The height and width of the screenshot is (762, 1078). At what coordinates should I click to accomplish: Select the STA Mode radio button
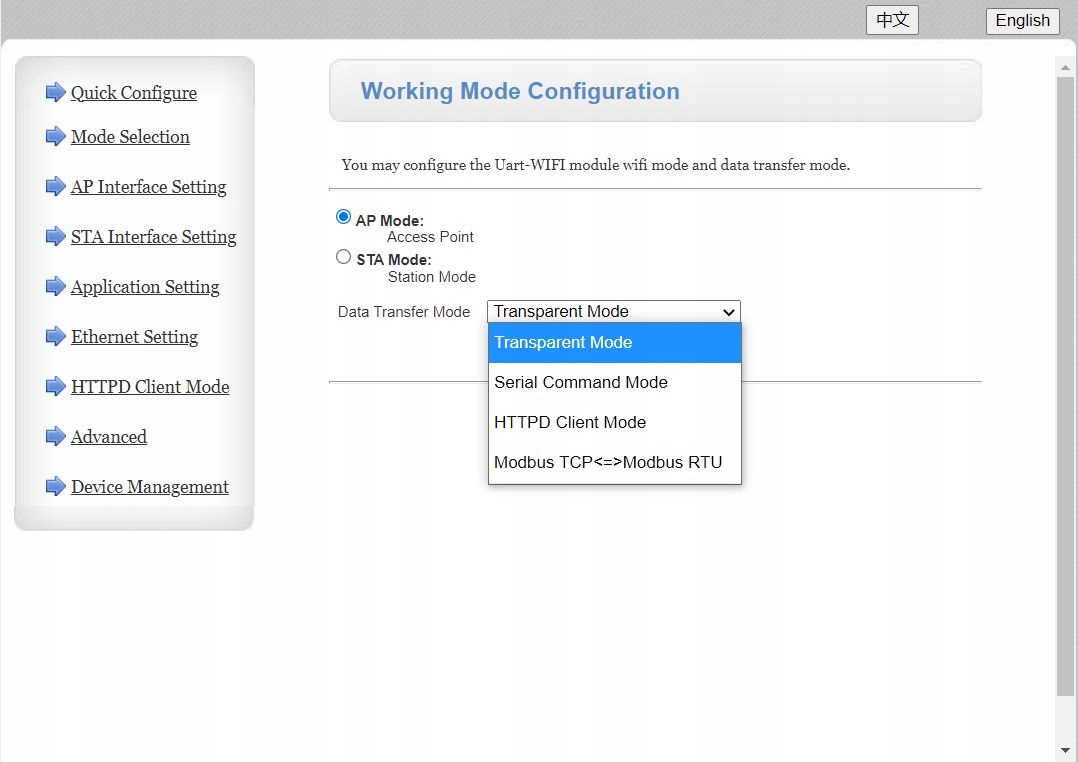[344, 257]
